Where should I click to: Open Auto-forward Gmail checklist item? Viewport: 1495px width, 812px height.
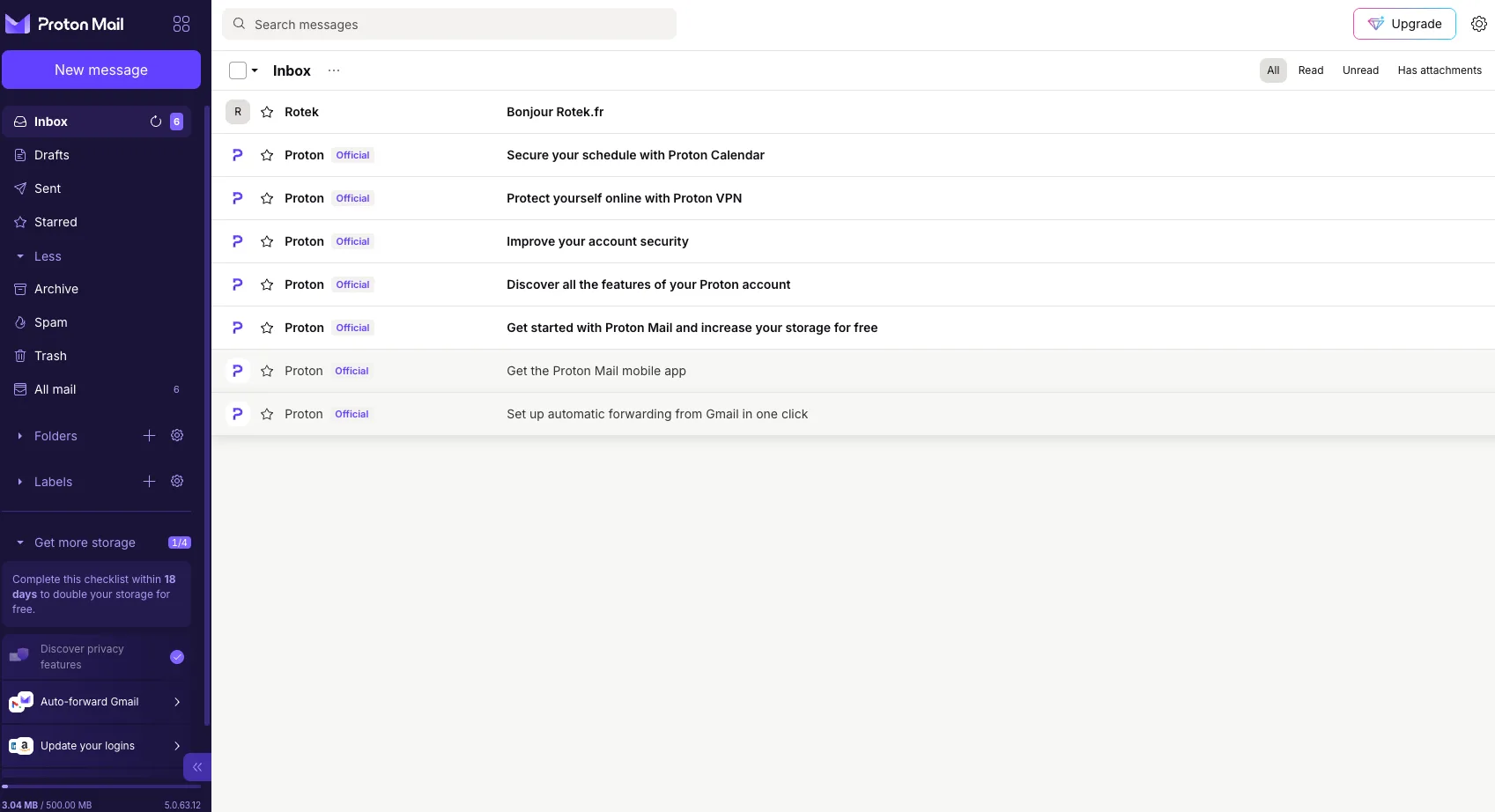click(x=97, y=702)
